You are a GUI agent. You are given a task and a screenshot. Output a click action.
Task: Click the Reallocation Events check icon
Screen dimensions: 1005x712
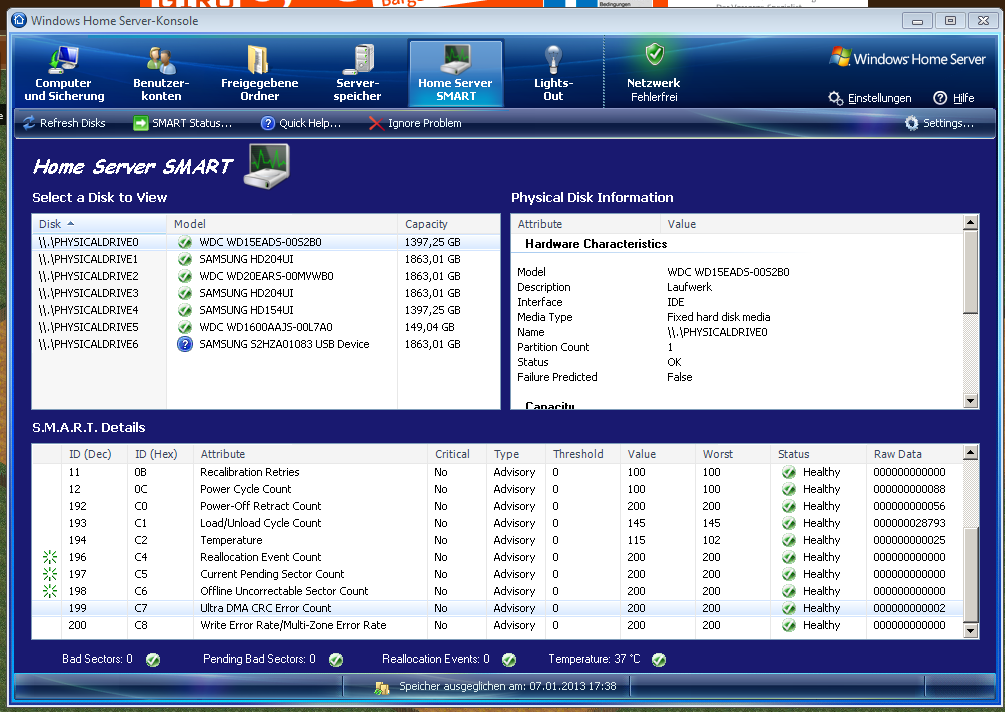(509, 659)
